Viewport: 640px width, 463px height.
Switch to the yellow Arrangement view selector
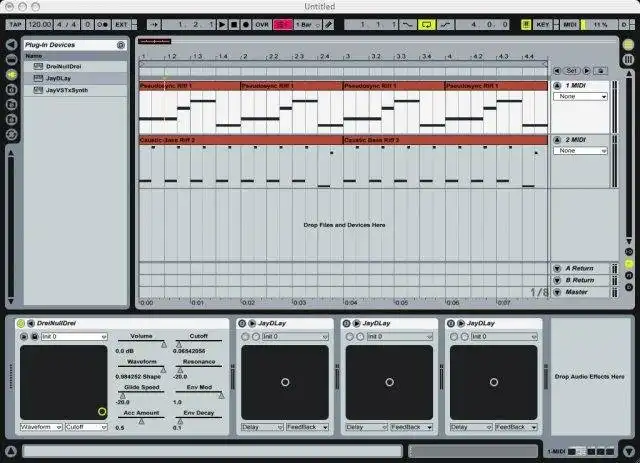(x=628, y=44)
